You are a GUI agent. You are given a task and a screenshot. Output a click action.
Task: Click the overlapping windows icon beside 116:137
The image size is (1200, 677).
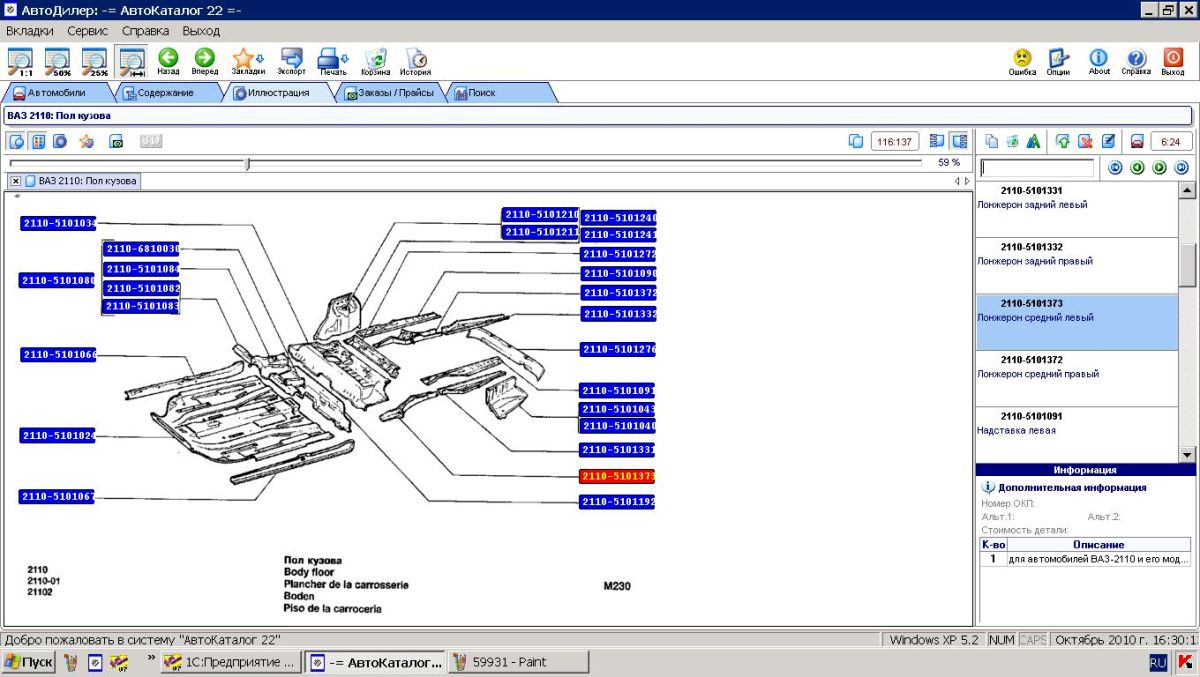click(855, 141)
